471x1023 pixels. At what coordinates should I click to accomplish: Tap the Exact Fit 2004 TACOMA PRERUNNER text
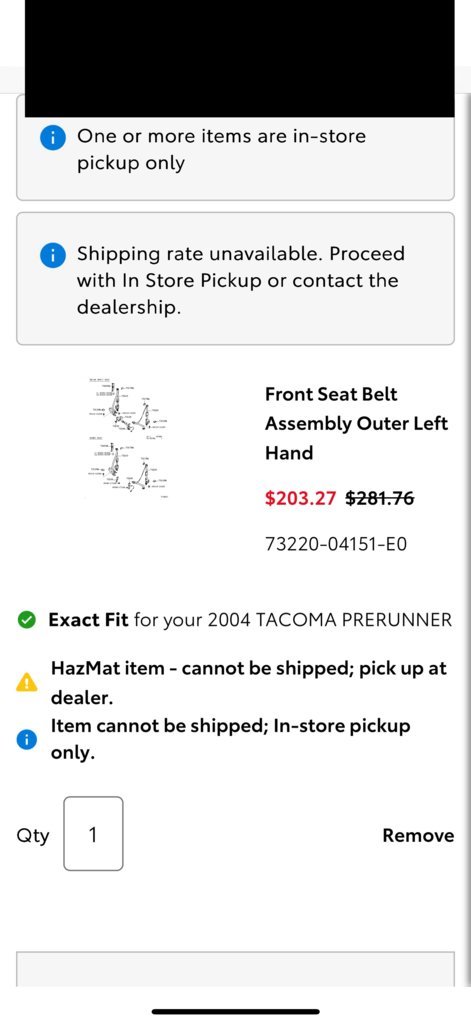250,620
